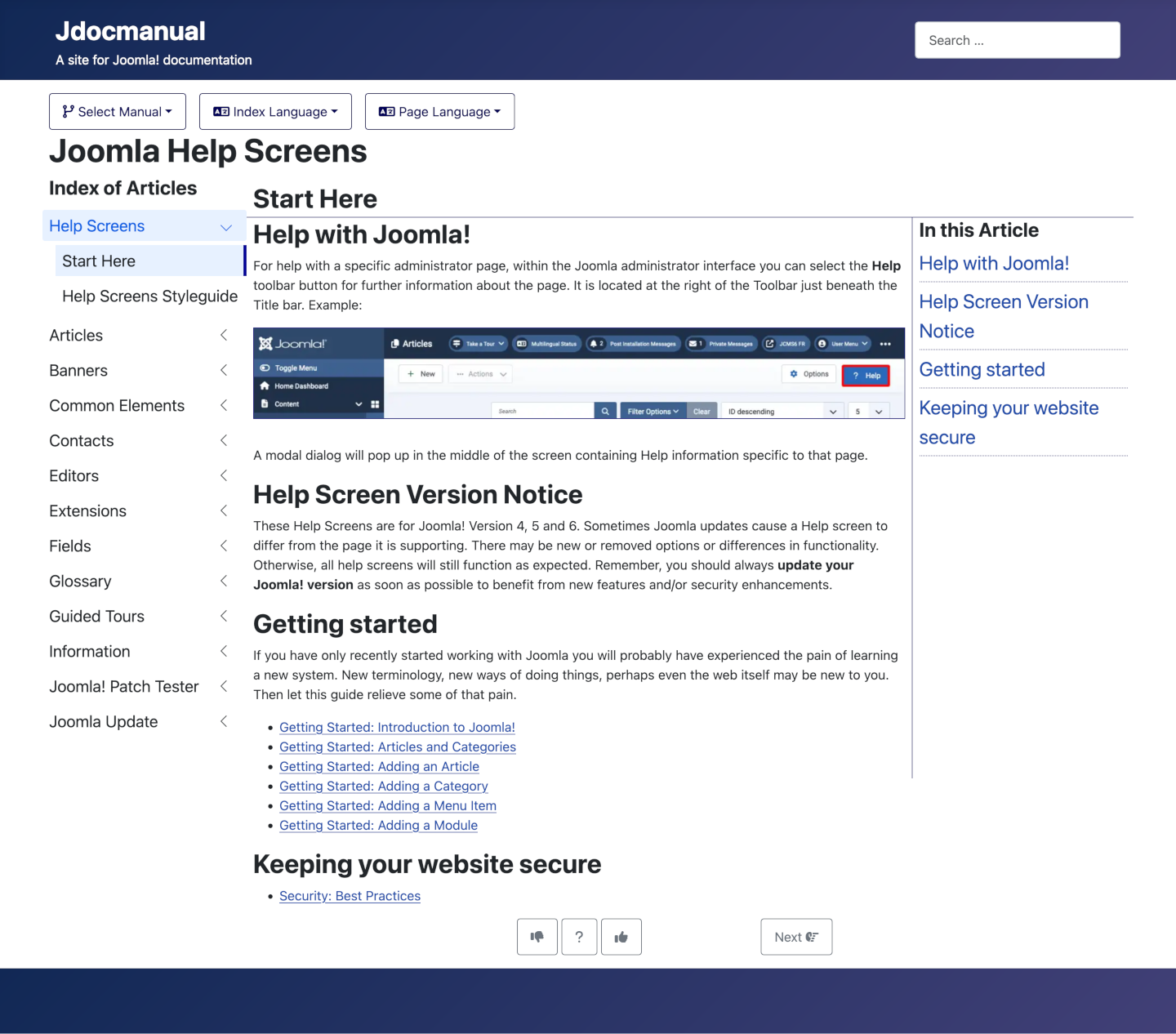The height and width of the screenshot is (1034, 1176).
Task: Open the Guided Tours index label
Action: tap(96, 617)
